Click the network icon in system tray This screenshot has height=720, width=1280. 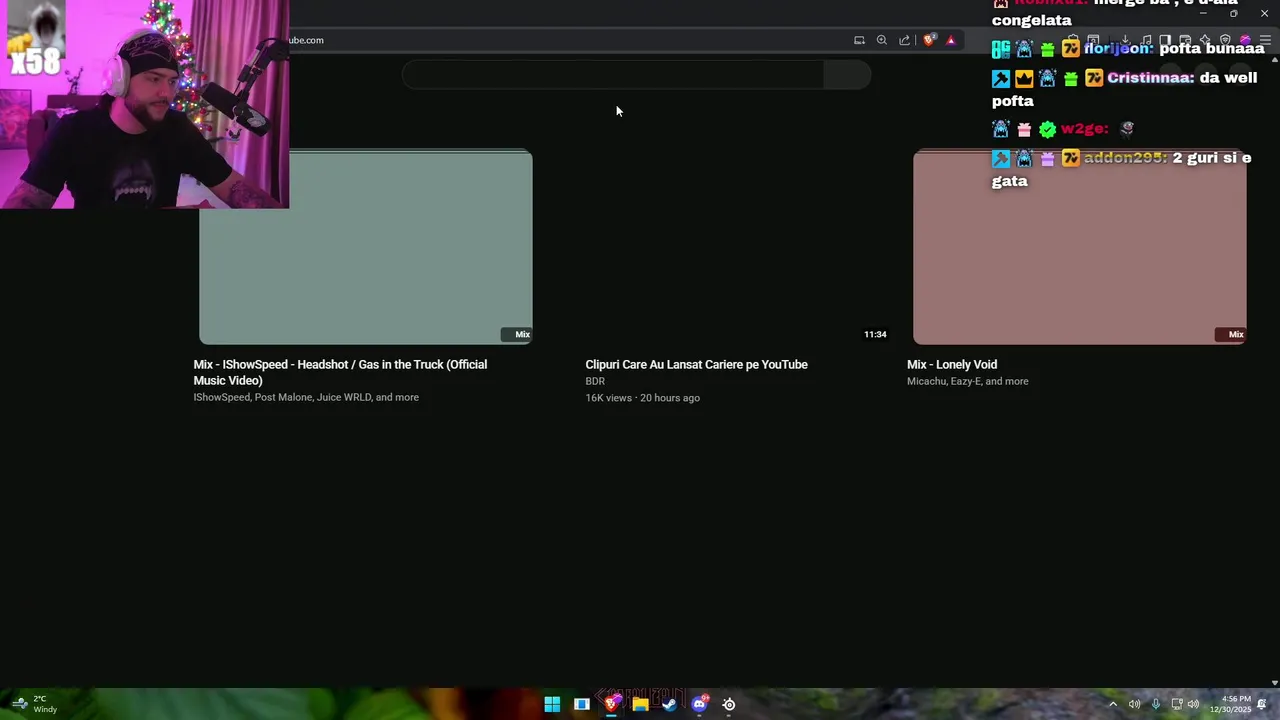pyautogui.click(x=1177, y=704)
